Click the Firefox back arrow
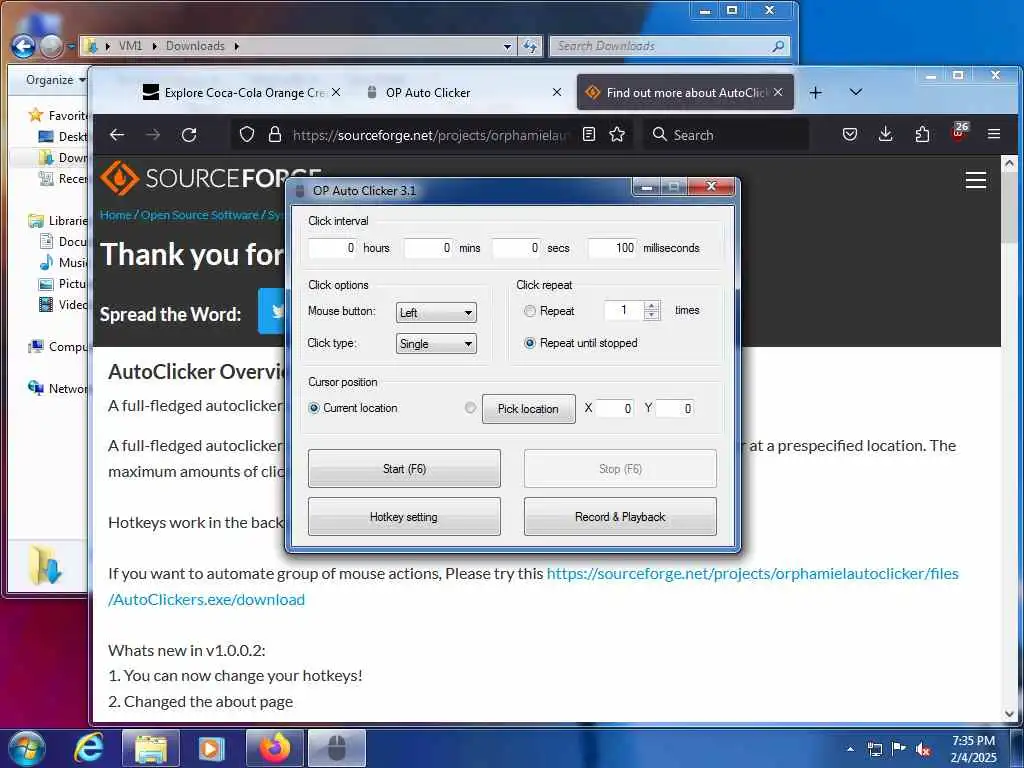The height and width of the screenshot is (768, 1024). (x=117, y=135)
